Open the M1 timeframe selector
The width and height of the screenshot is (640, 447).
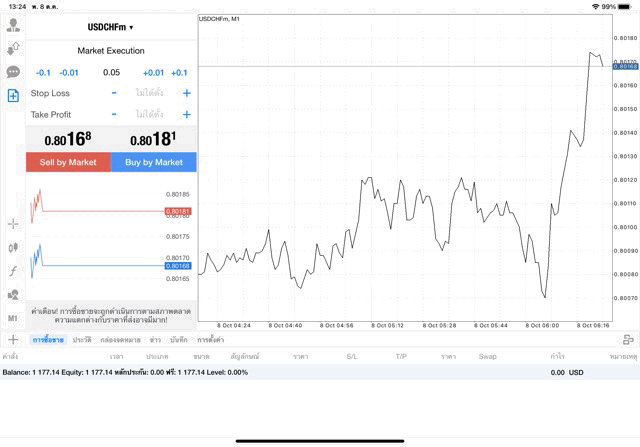pyautogui.click(x=13, y=318)
